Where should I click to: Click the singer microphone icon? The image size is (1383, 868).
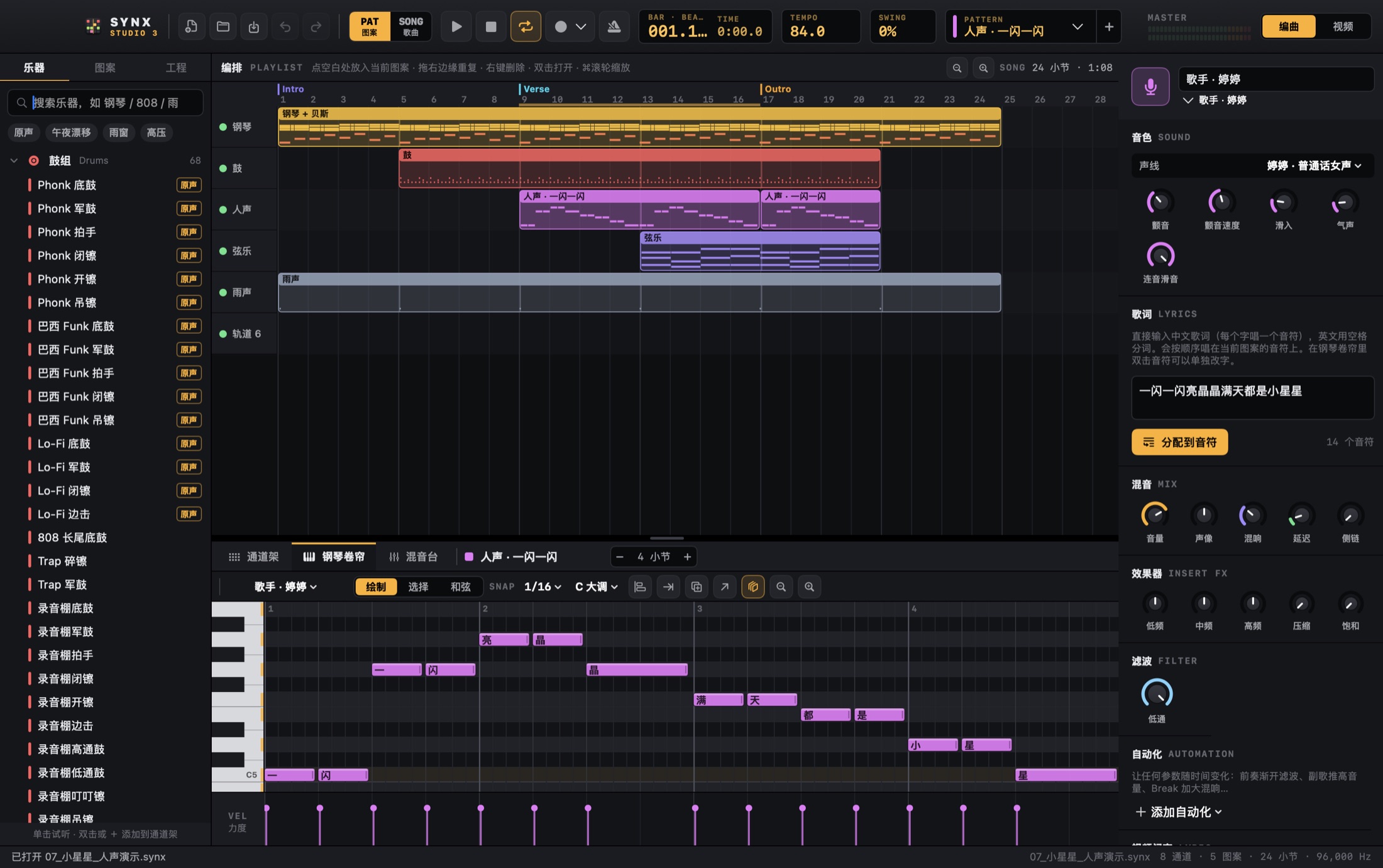click(1150, 86)
